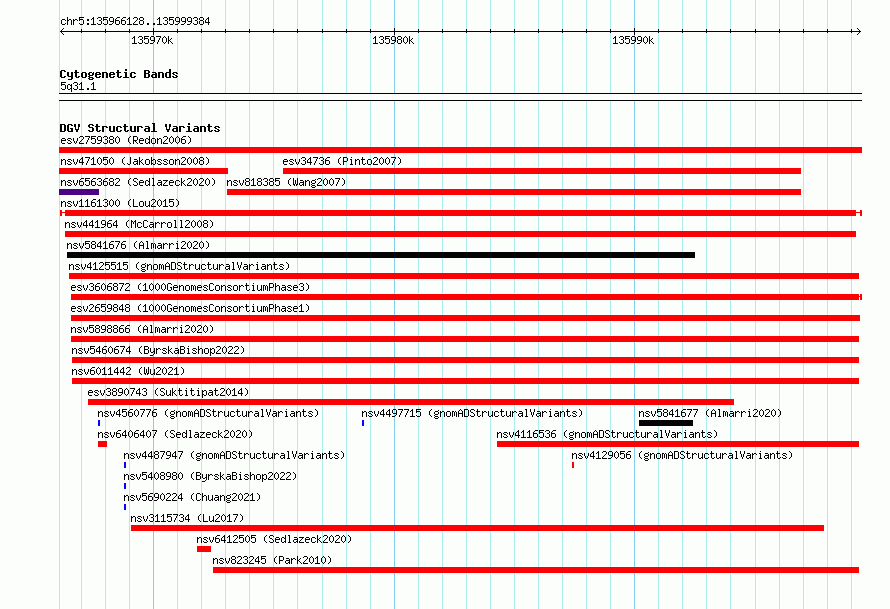Click the small red nsv6412505 variant bar

[x=204, y=549]
